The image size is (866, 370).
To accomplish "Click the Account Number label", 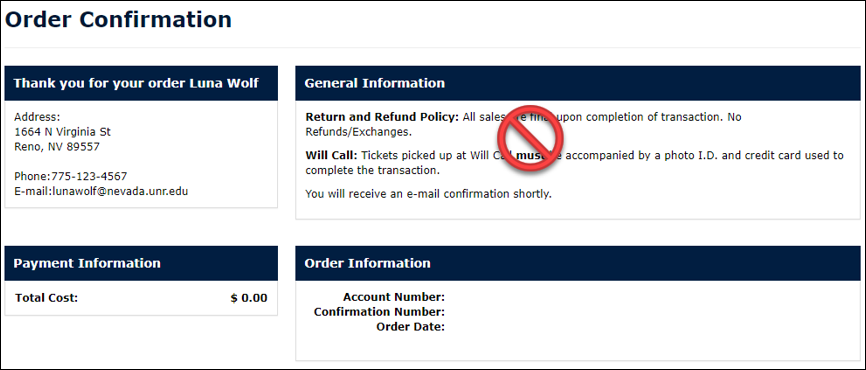I will pyautogui.click(x=394, y=298).
